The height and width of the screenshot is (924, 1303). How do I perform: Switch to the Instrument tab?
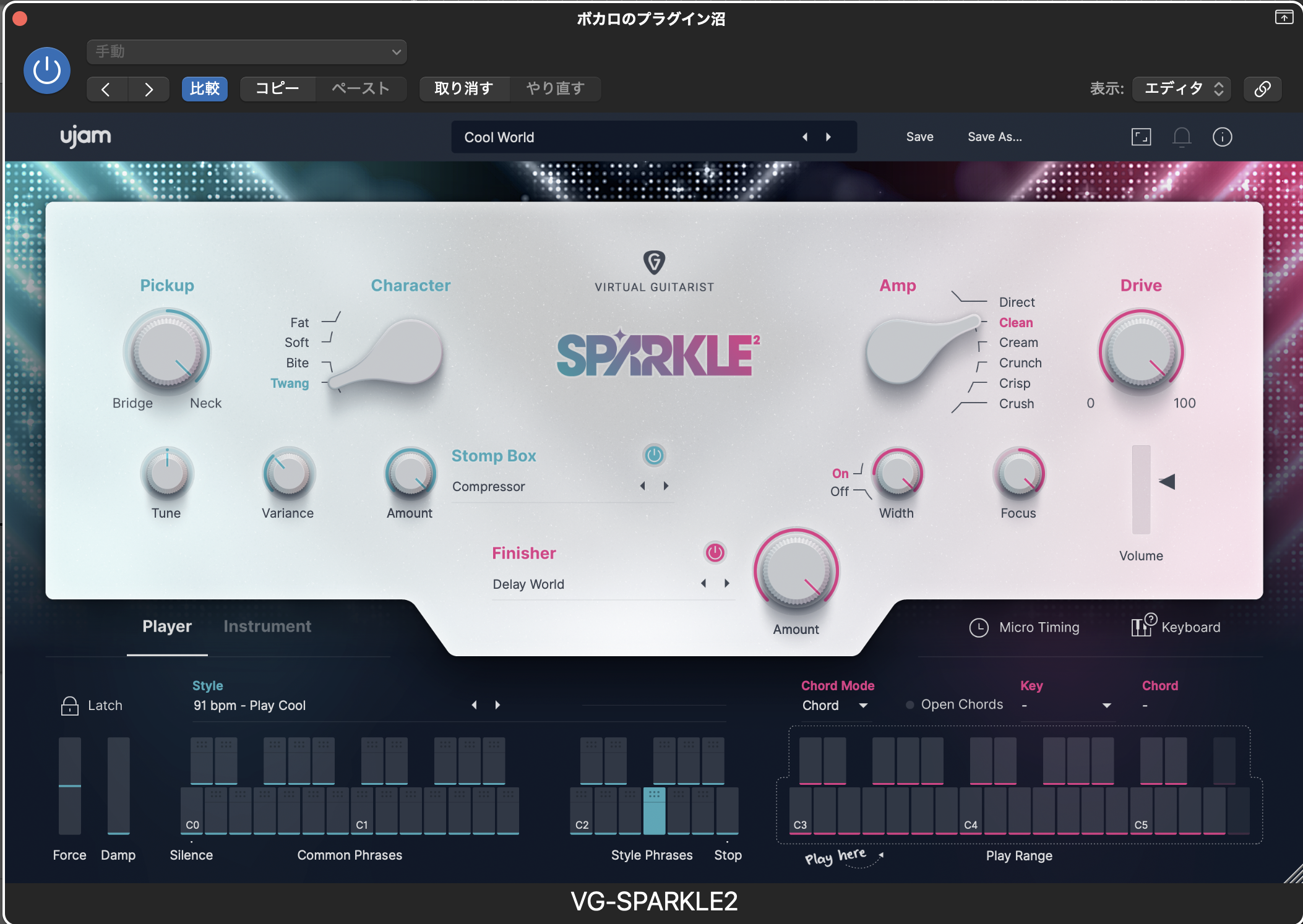(267, 627)
